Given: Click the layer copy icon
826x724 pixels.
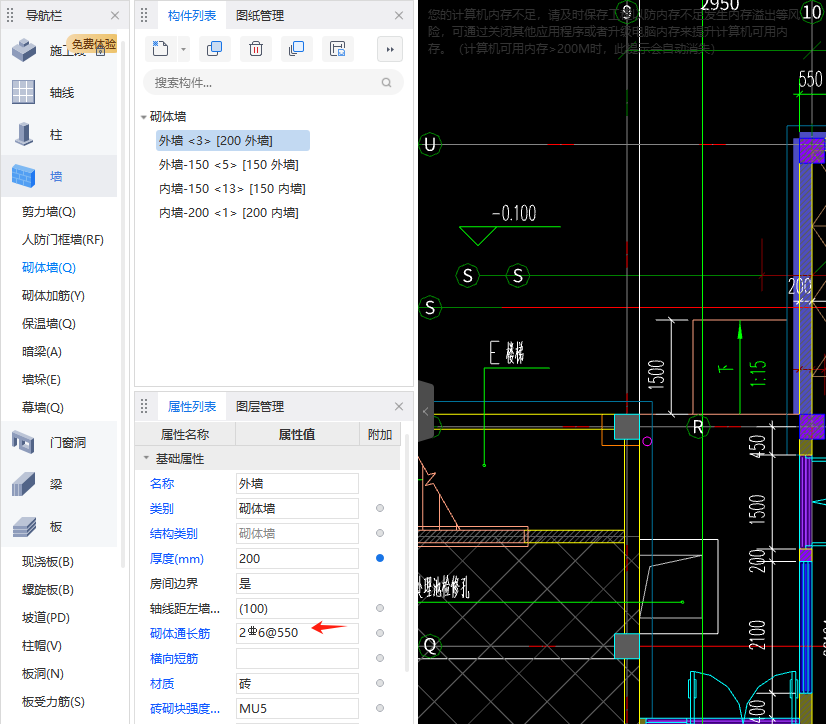Looking at the screenshot, I should pyautogui.click(x=297, y=50).
